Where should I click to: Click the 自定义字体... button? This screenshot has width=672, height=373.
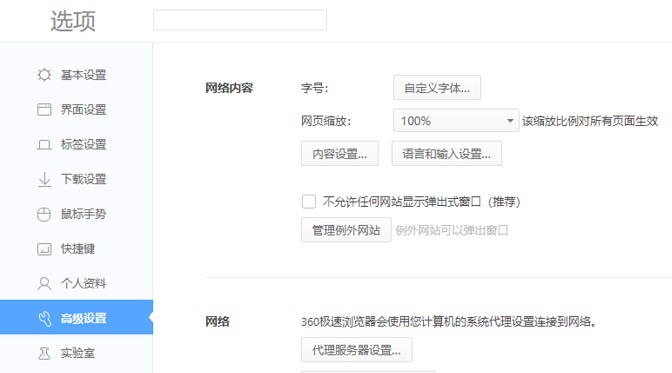[437, 88]
